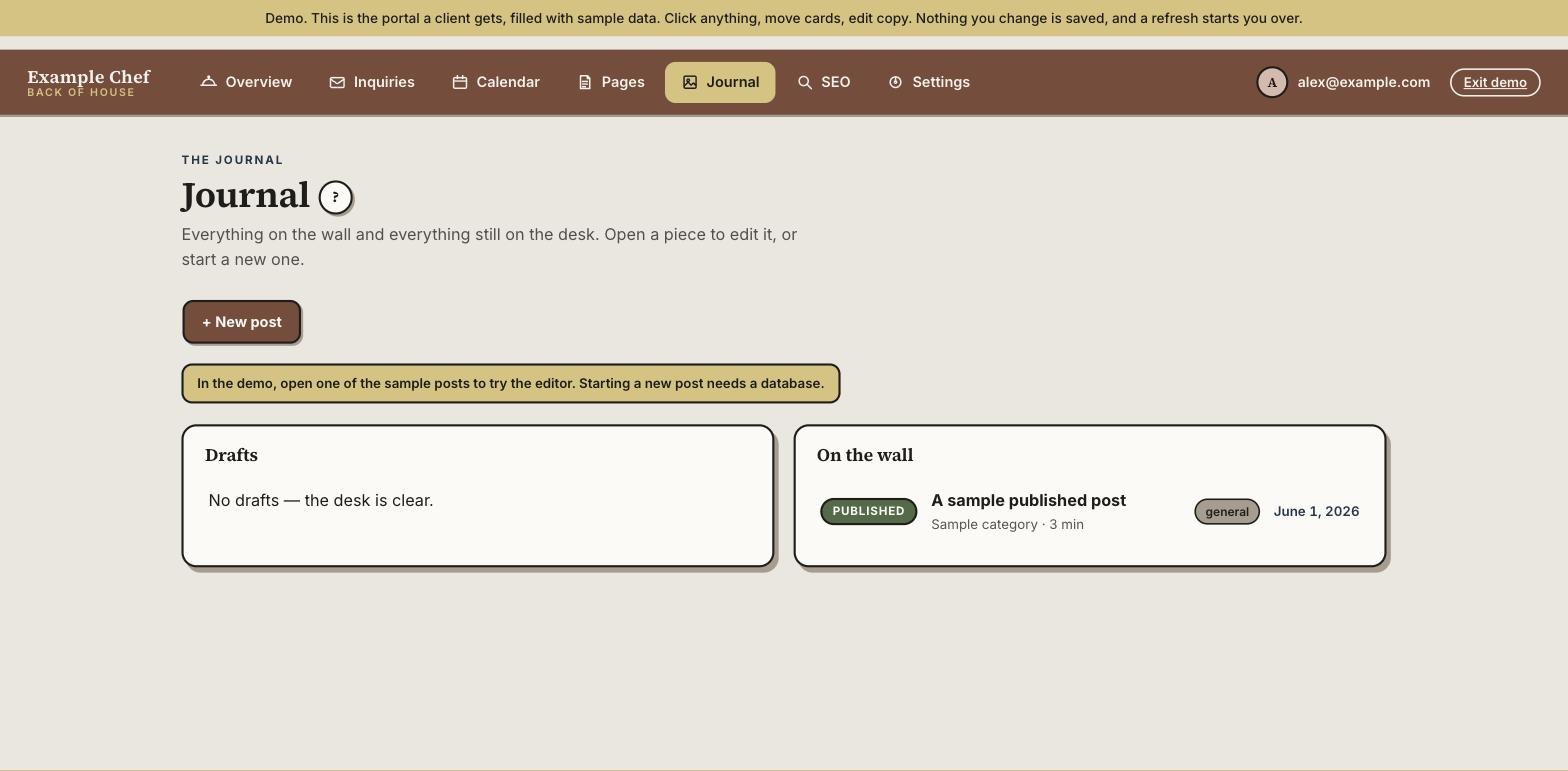Switch to the Calendar tab
The height and width of the screenshot is (771, 1568).
(x=496, y=82)
